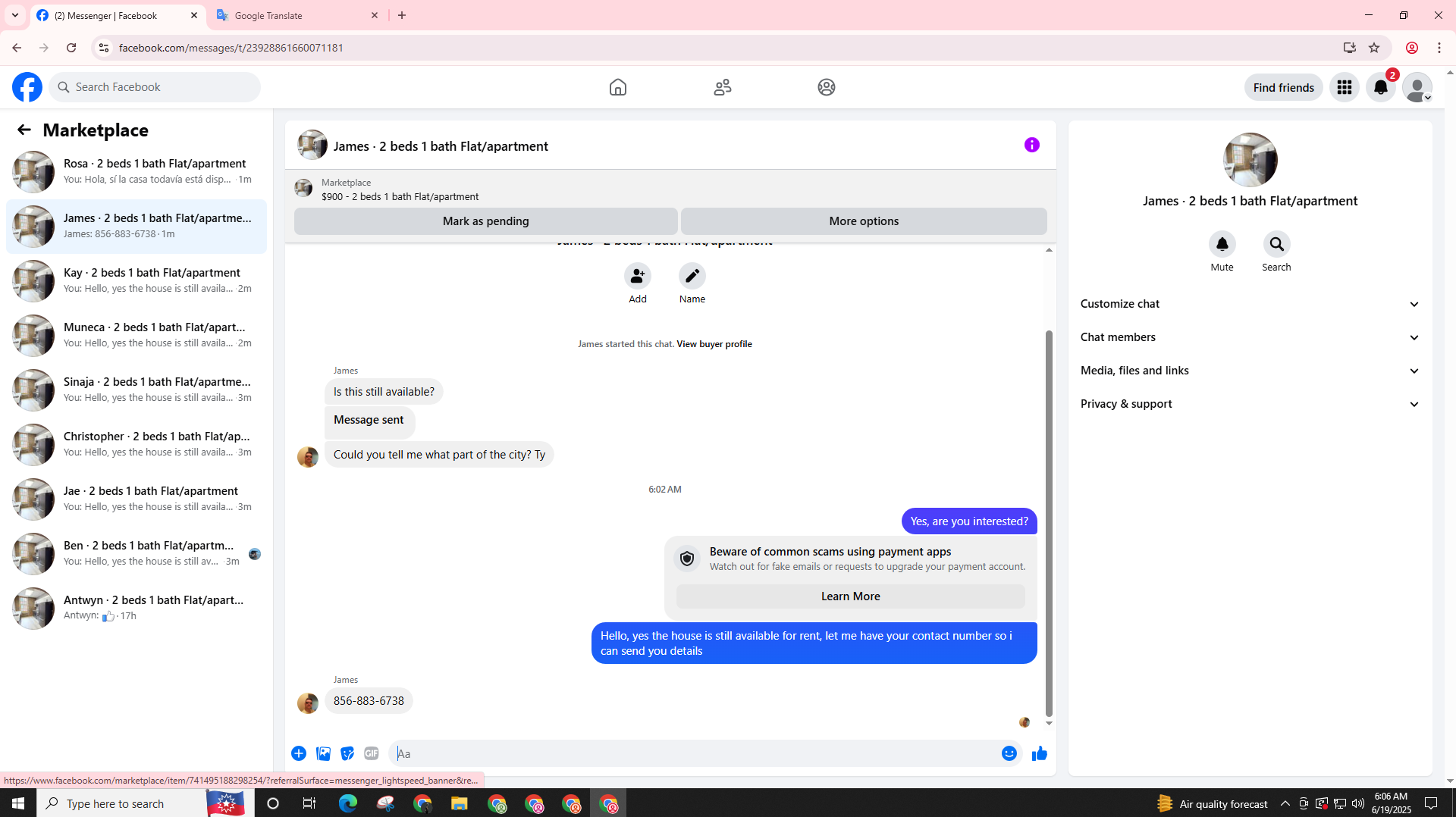
Task: Click the Mark as pending button
Action: click(x=486, y=221)
